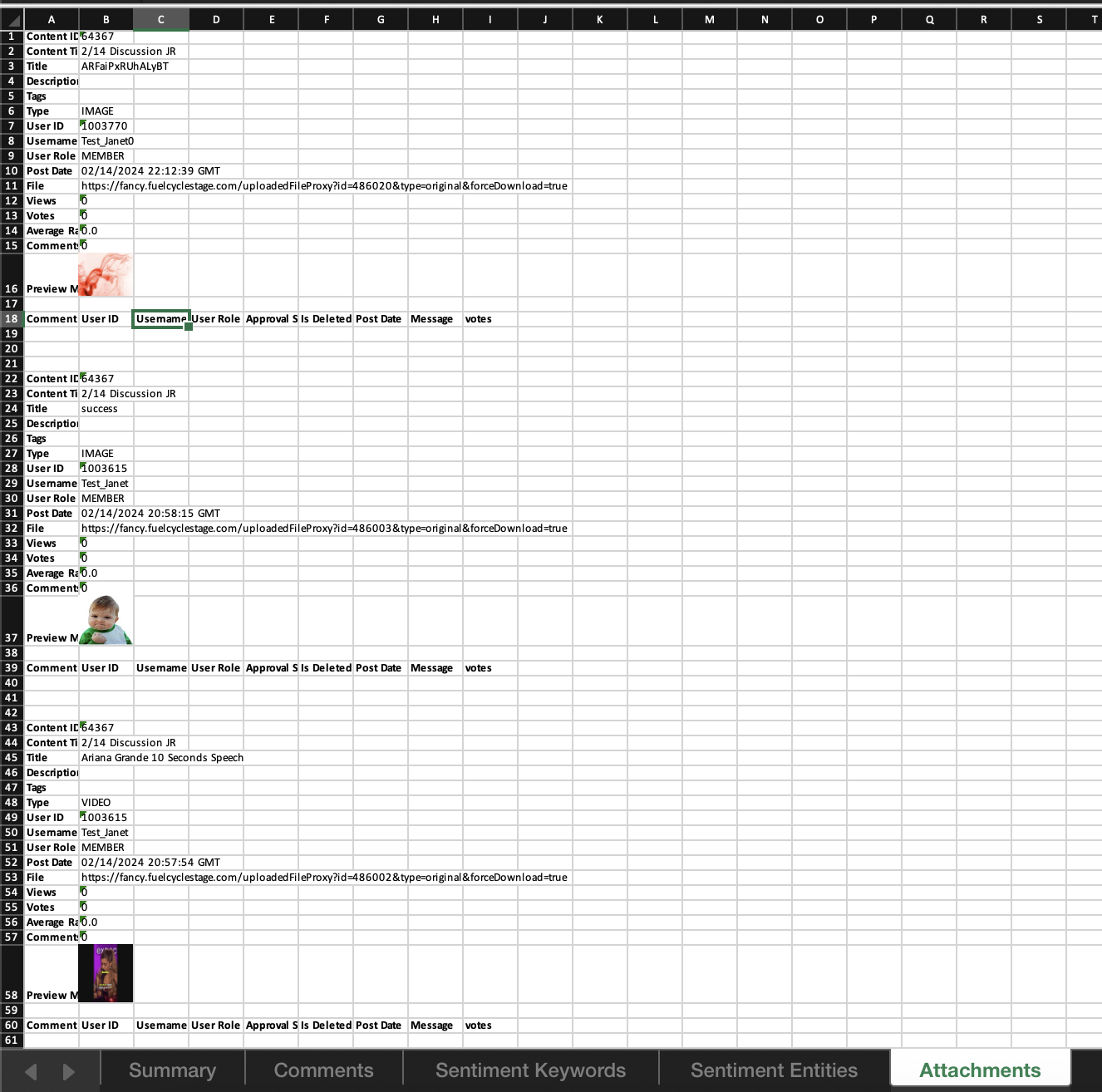Select column K header
This screenshot has height=1092, width=1102.
[x=600, y=19]
